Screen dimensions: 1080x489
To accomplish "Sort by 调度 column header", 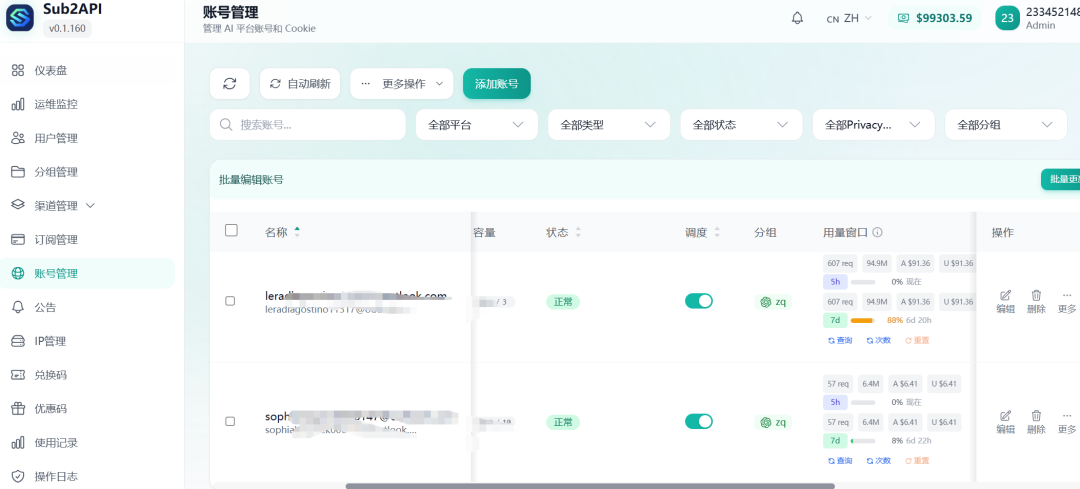I will pos(703,233).
